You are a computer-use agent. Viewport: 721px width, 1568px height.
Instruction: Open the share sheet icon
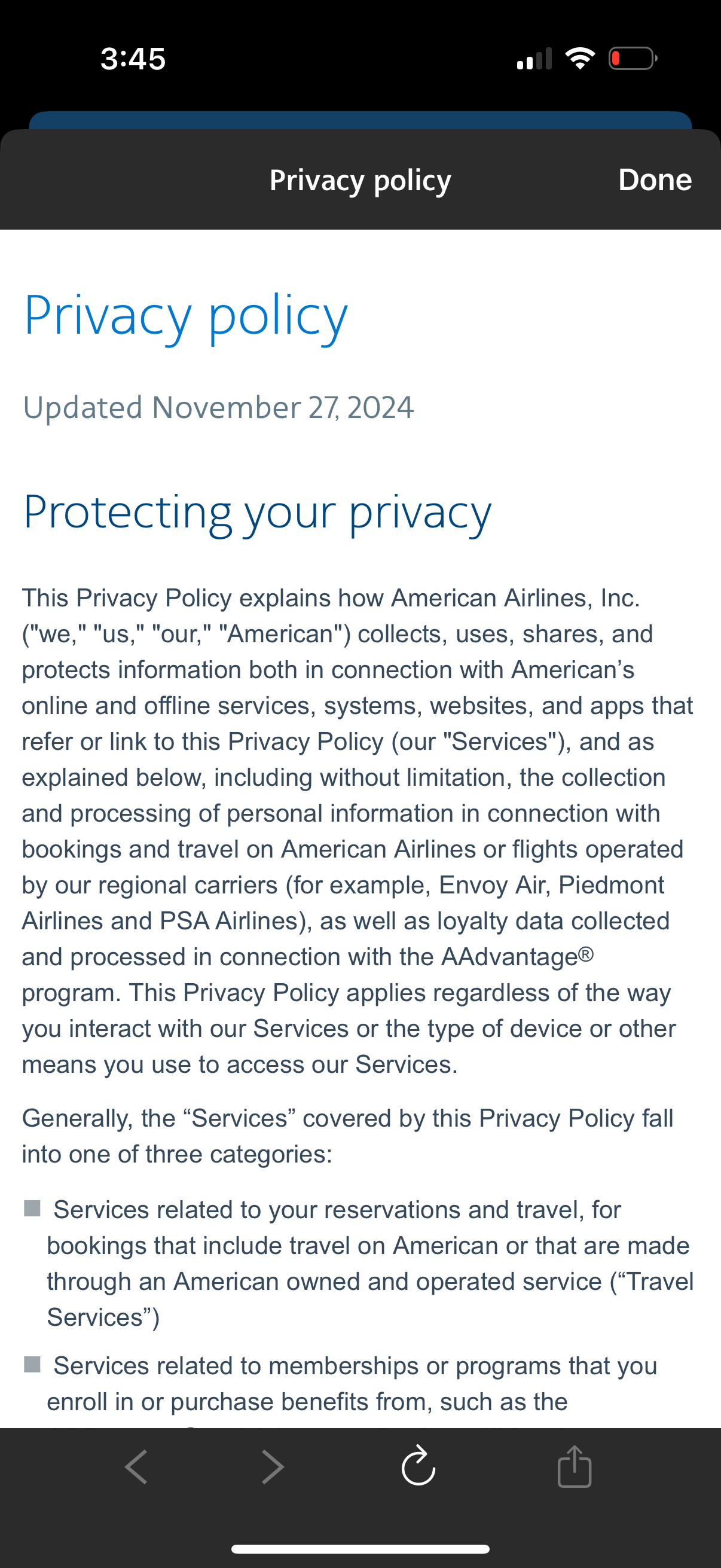[575, 1466]
